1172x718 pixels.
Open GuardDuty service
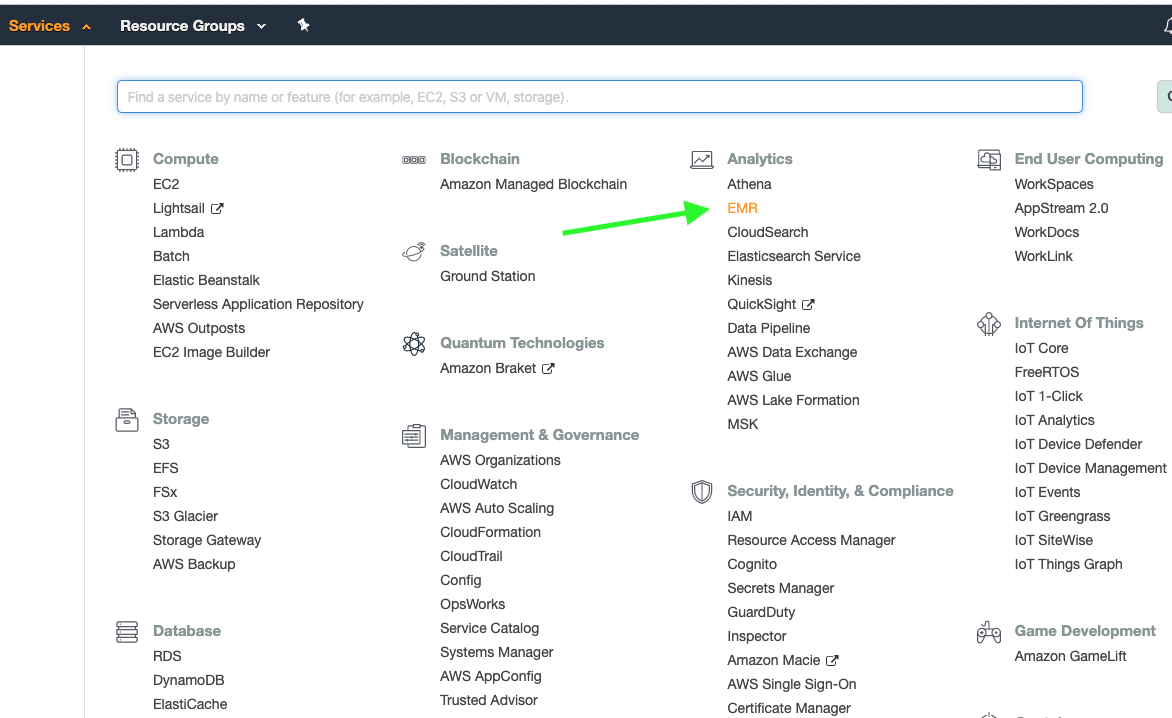pos(761,612)
